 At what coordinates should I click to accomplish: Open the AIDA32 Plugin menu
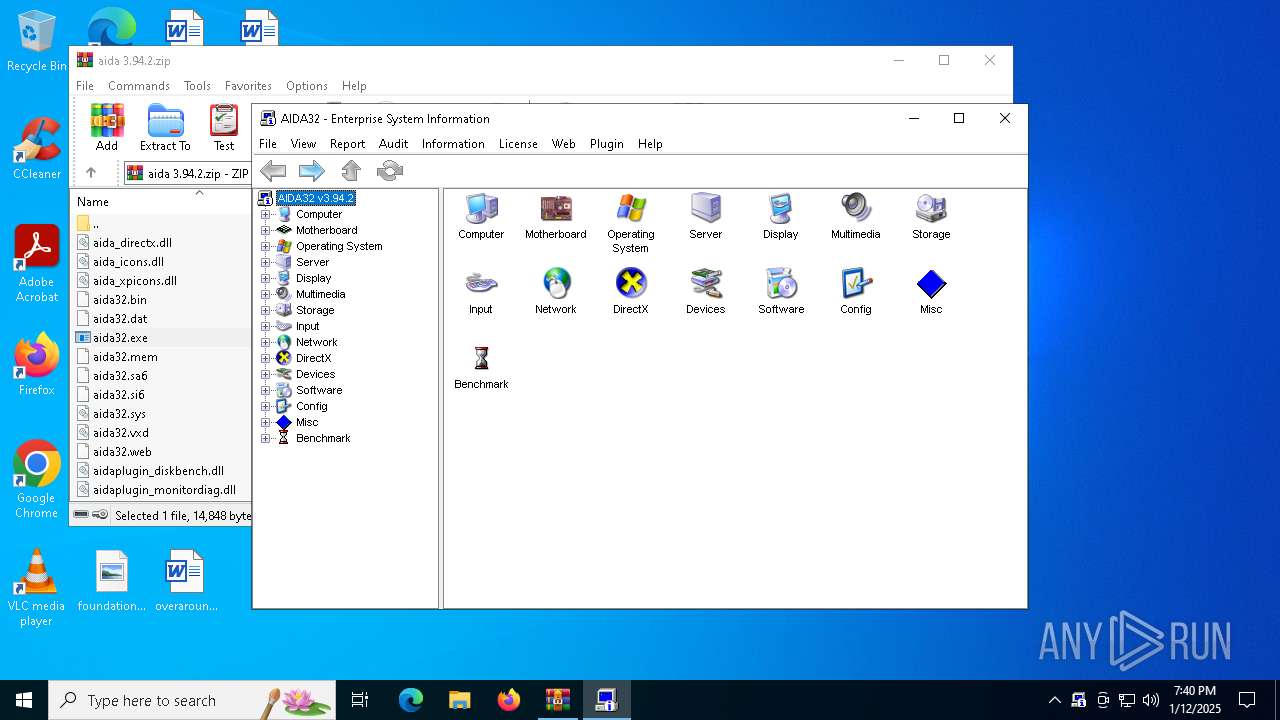pyautogui.click(x=606, y=144)
